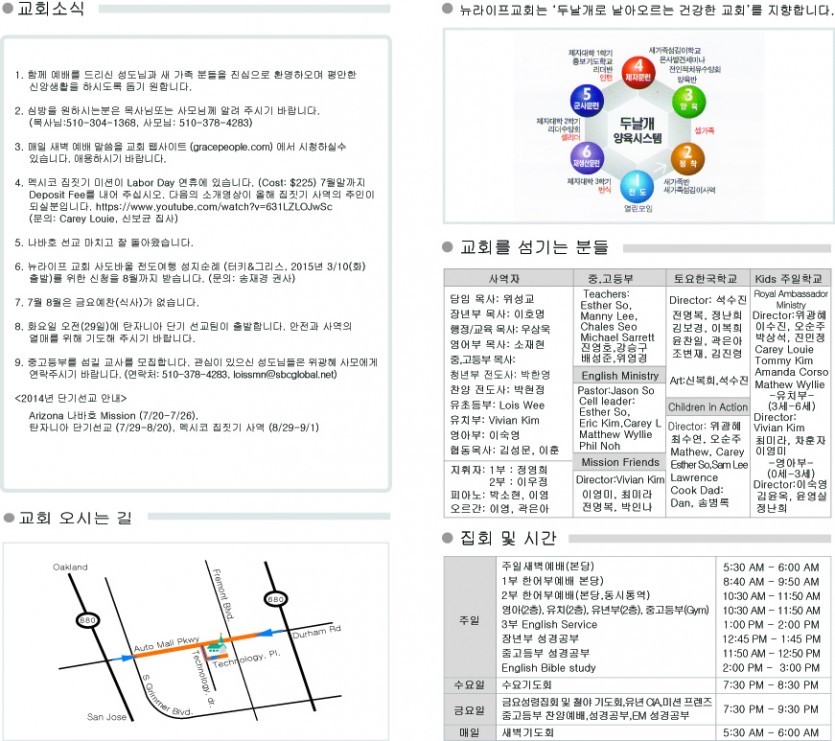Image resolution: width=835 pixels, height=741 pixels.
Task: Click the 열린모임 label below sphere 1
Action: [x=638, y=208]
